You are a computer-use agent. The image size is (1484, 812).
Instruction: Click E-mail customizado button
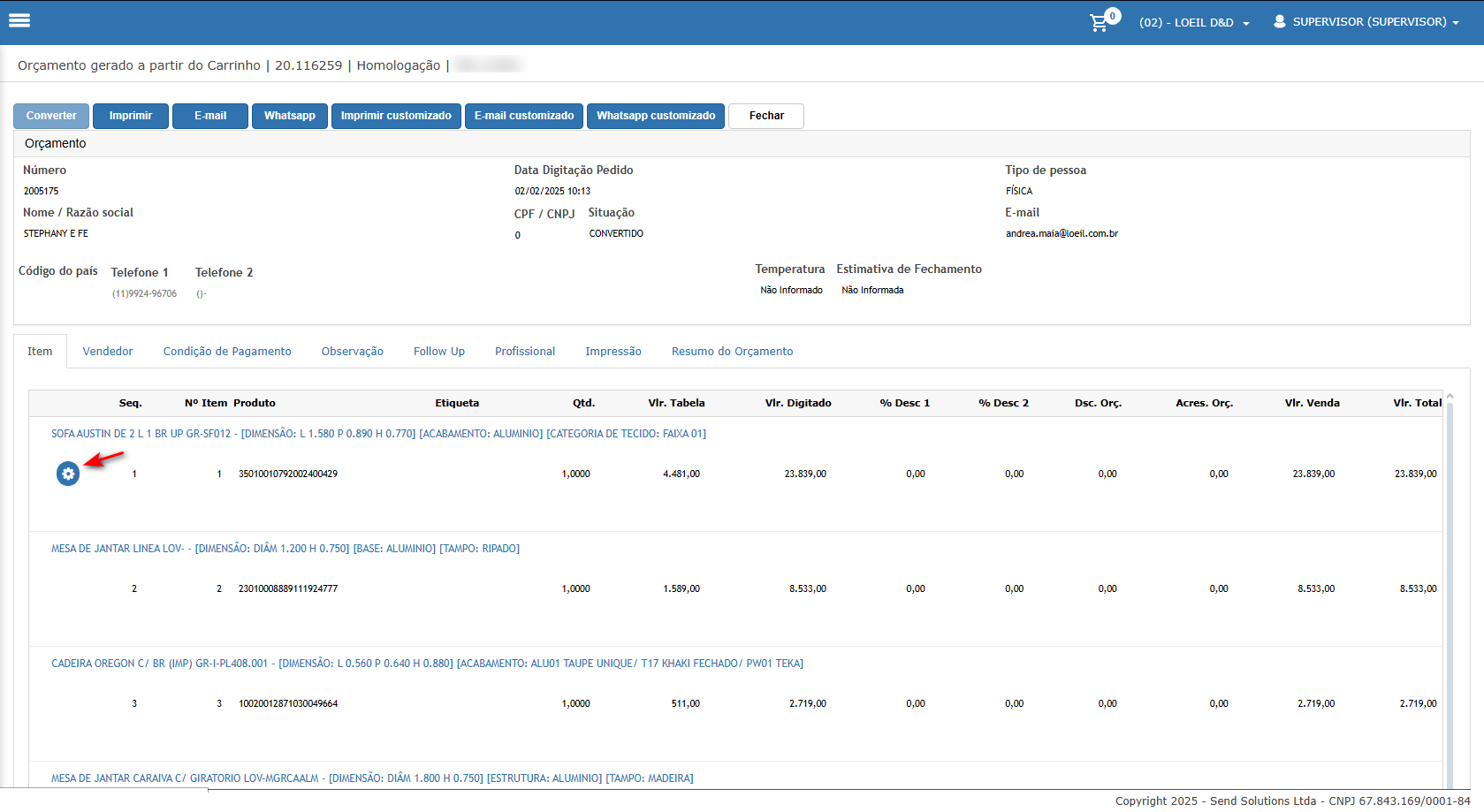click(524, 116)
